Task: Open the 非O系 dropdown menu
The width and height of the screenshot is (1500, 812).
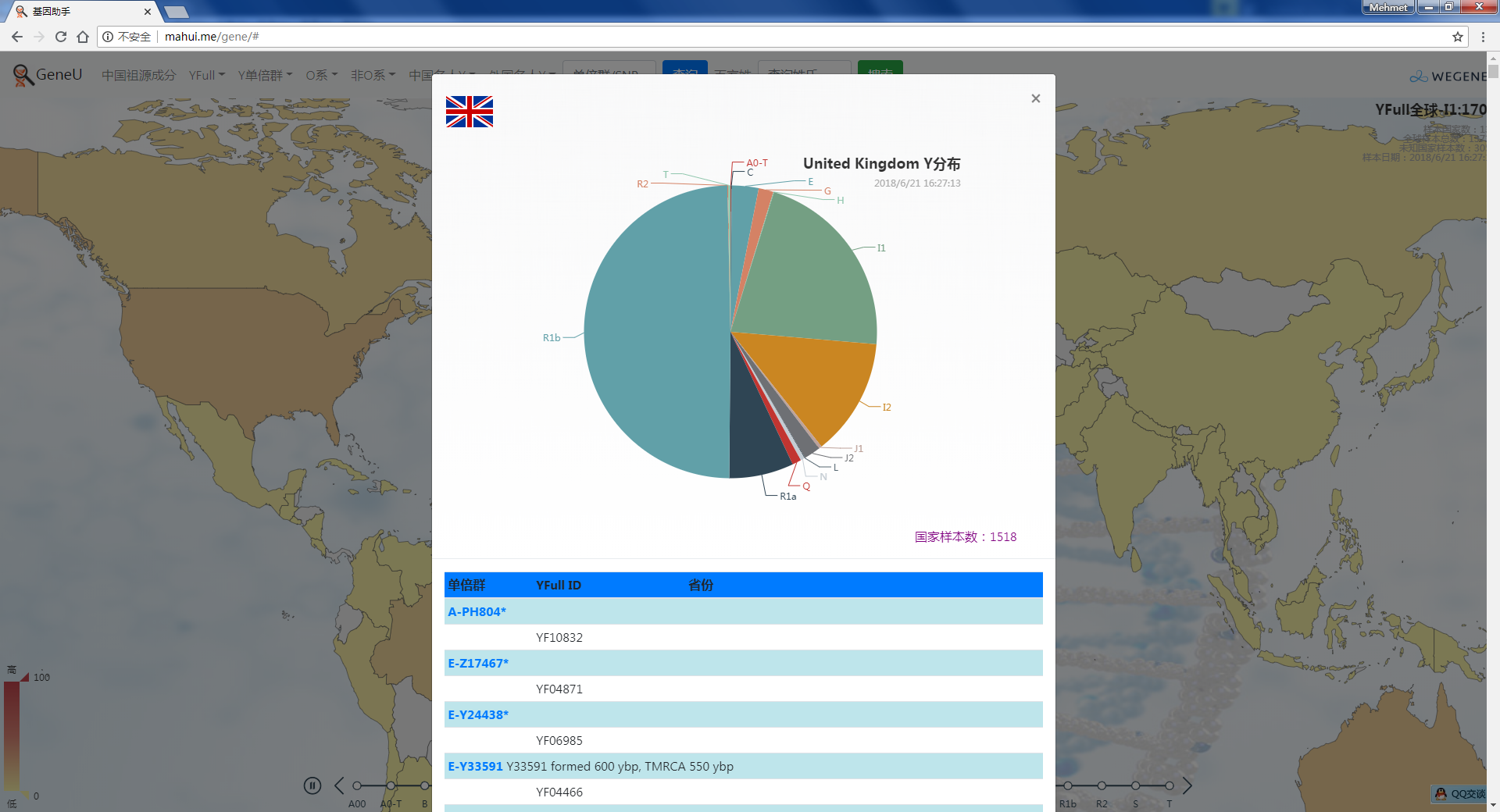Action: [373, 75]
